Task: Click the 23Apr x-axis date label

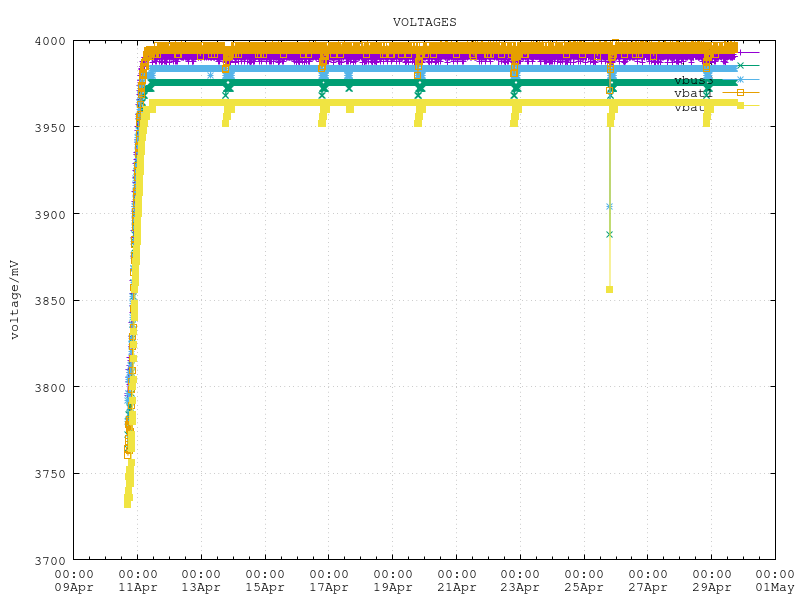Action: click(x=519, y=588)
